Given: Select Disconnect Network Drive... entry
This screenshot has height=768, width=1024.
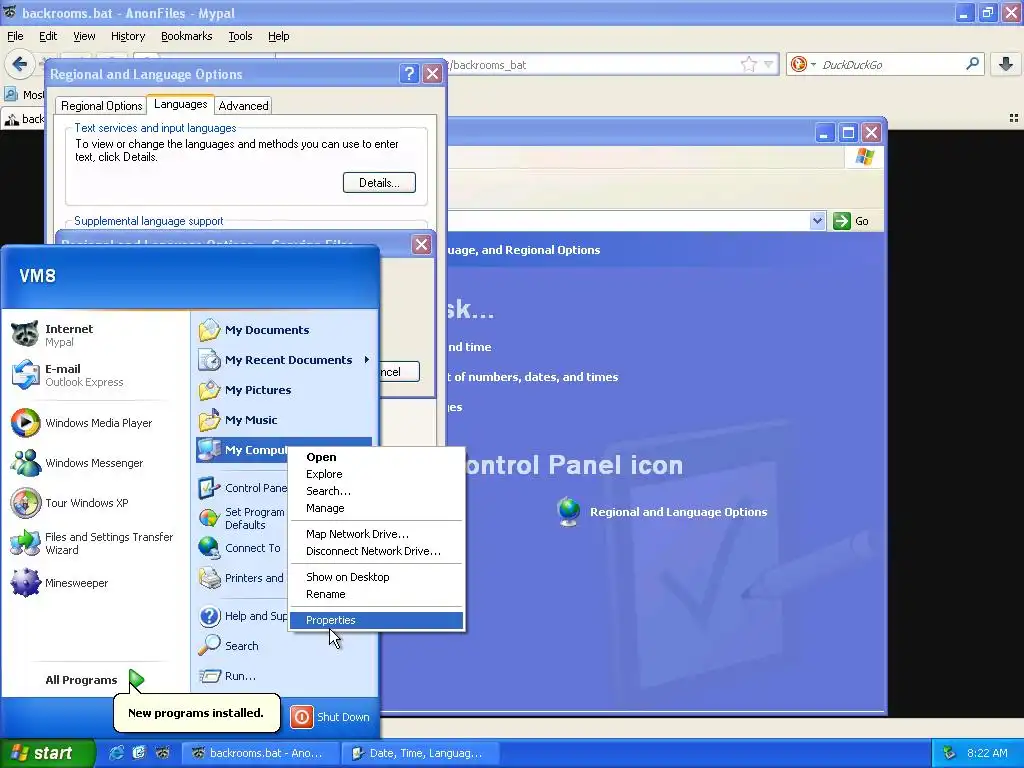Looking at the screenshot, I should click(x=376, y=551).
